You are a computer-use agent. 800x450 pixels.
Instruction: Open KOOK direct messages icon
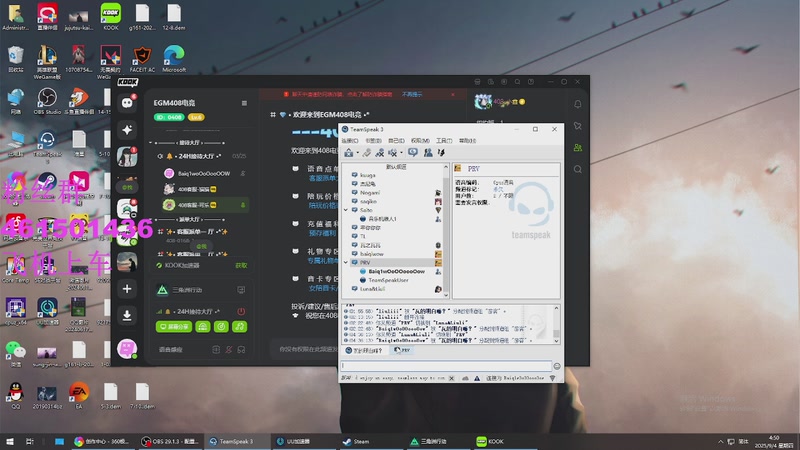tap(127, 103)
